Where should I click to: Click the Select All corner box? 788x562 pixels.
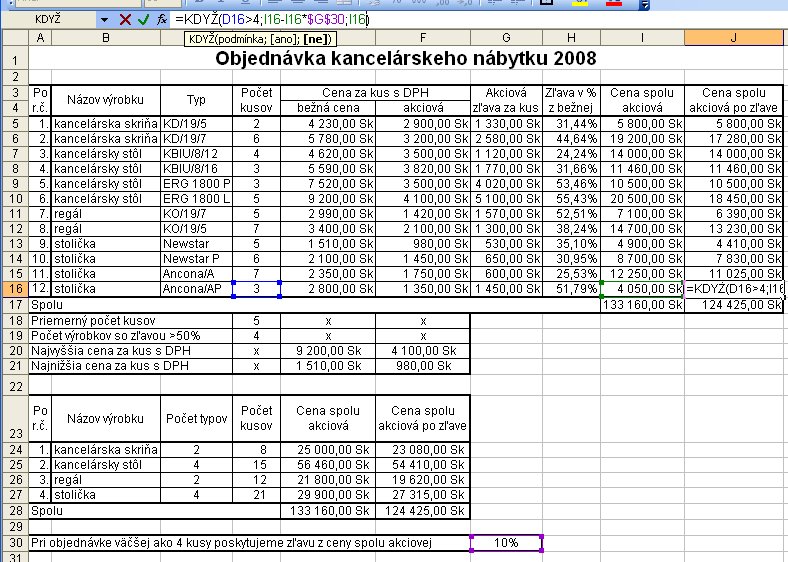click(x=15, y=38)
